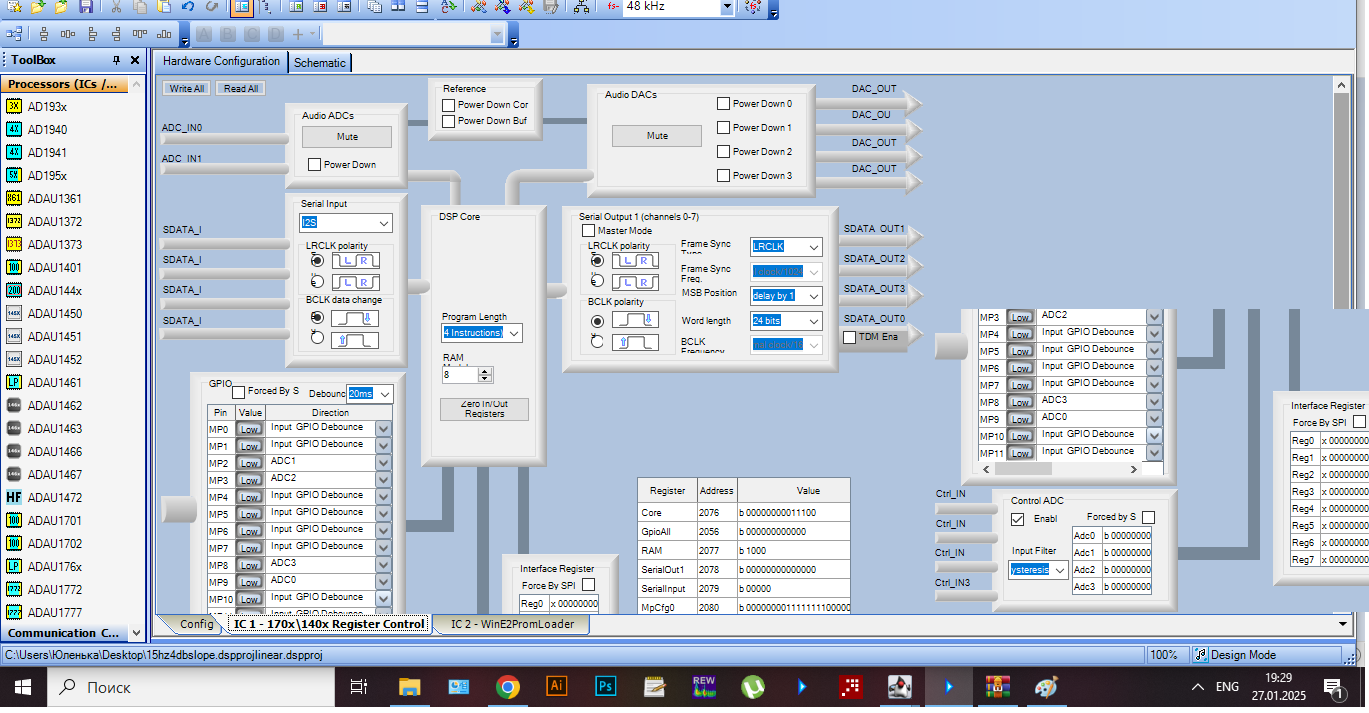This screenshot has width=1369, height=713.
Task: Select the ADAU1472 HF processor item
Action: coord(54,497)
